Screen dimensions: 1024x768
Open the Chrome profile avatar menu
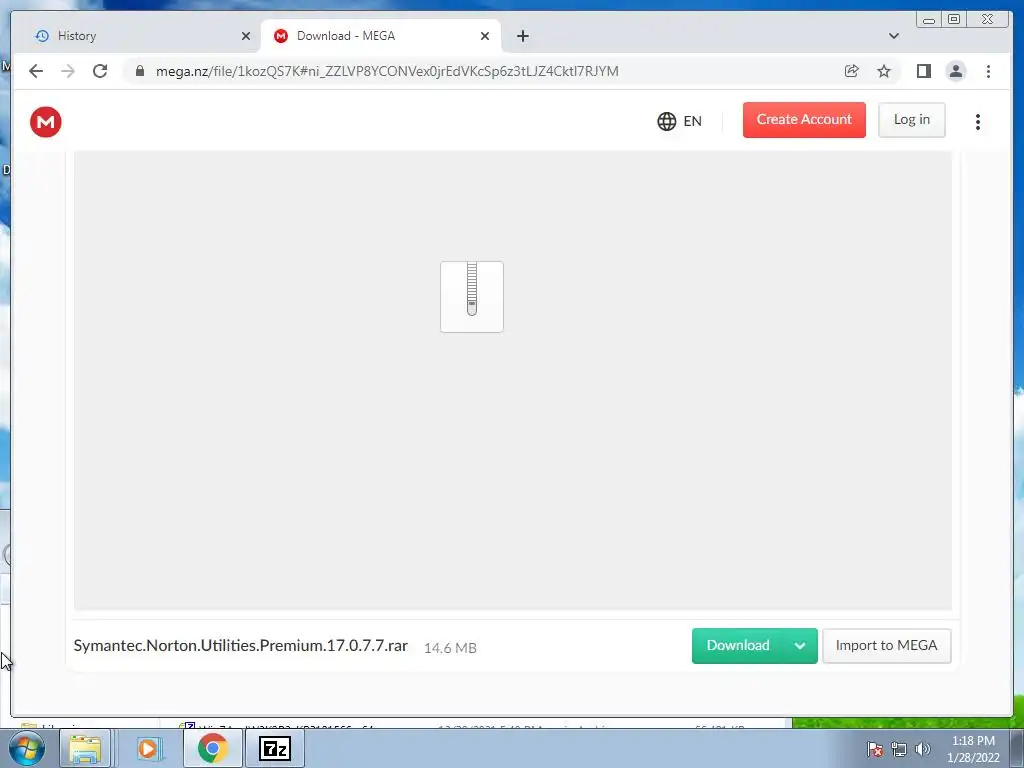pyautogui.click(x=956, y=71)
